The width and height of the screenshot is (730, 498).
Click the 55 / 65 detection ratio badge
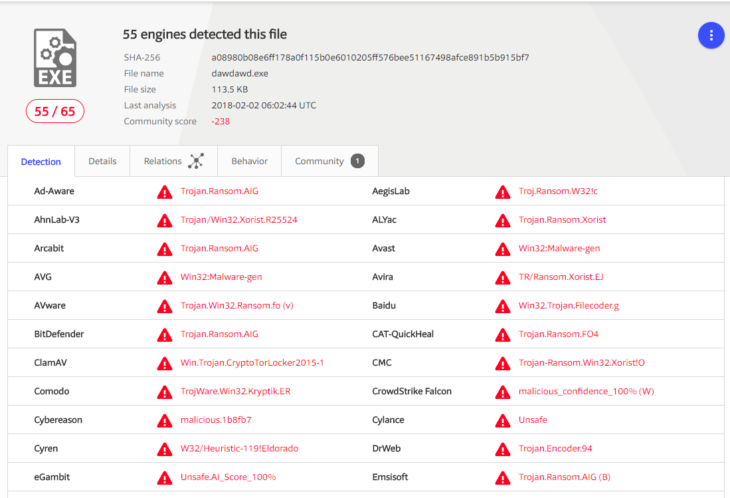pyautogui.click(x=55, y=111)
